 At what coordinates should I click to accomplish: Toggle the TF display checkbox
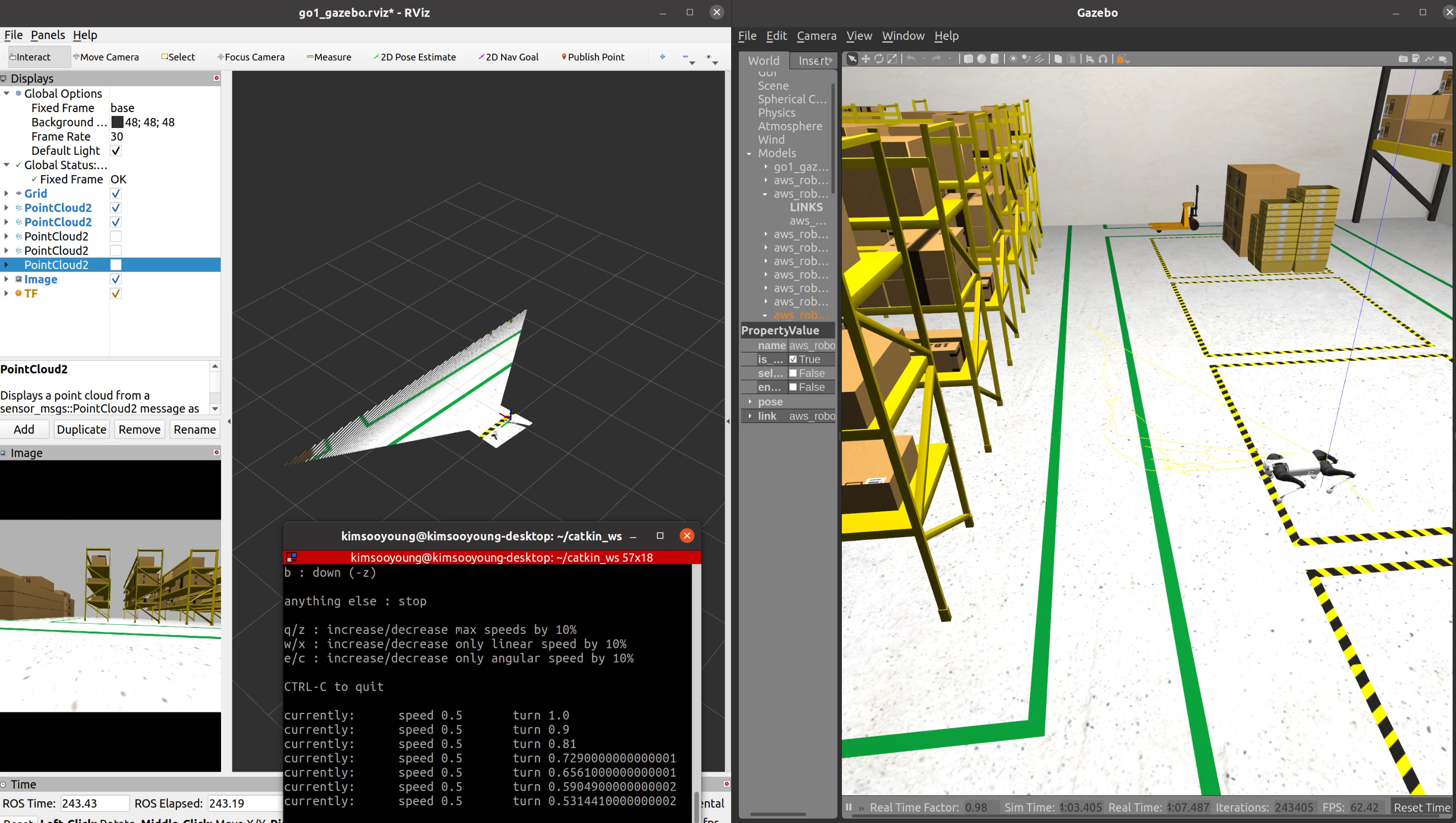point(115,294)
